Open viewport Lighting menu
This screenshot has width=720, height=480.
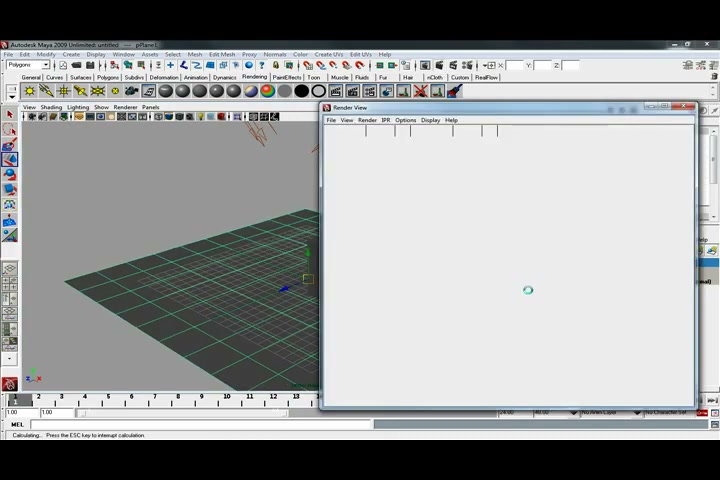pos(78,107)
